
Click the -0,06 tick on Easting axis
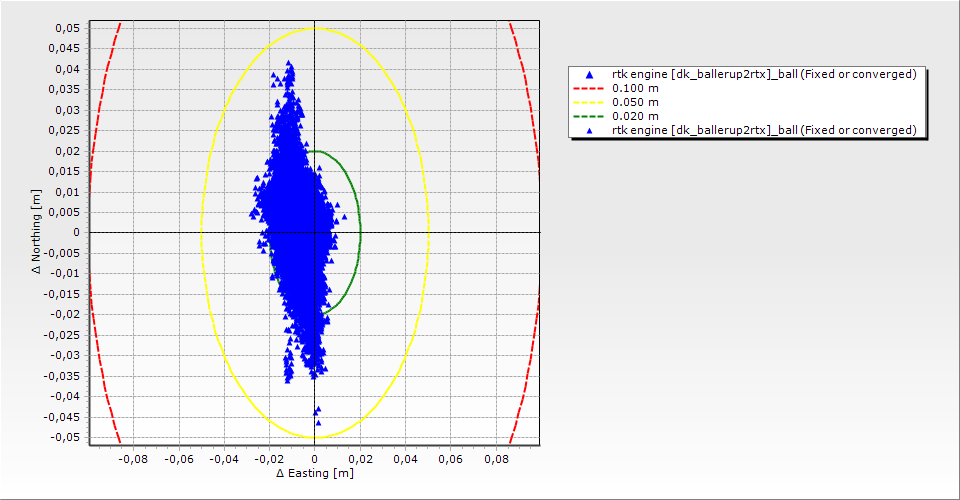click(179, 459)
